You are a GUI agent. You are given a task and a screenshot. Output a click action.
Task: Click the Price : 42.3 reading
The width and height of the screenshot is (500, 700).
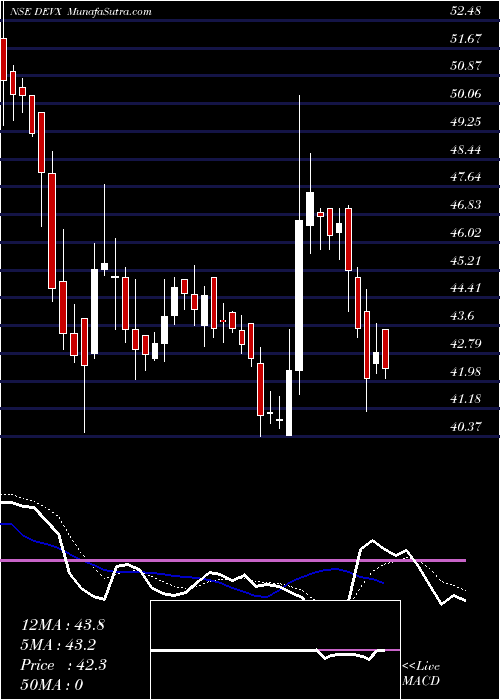click(x=63, y=665)
